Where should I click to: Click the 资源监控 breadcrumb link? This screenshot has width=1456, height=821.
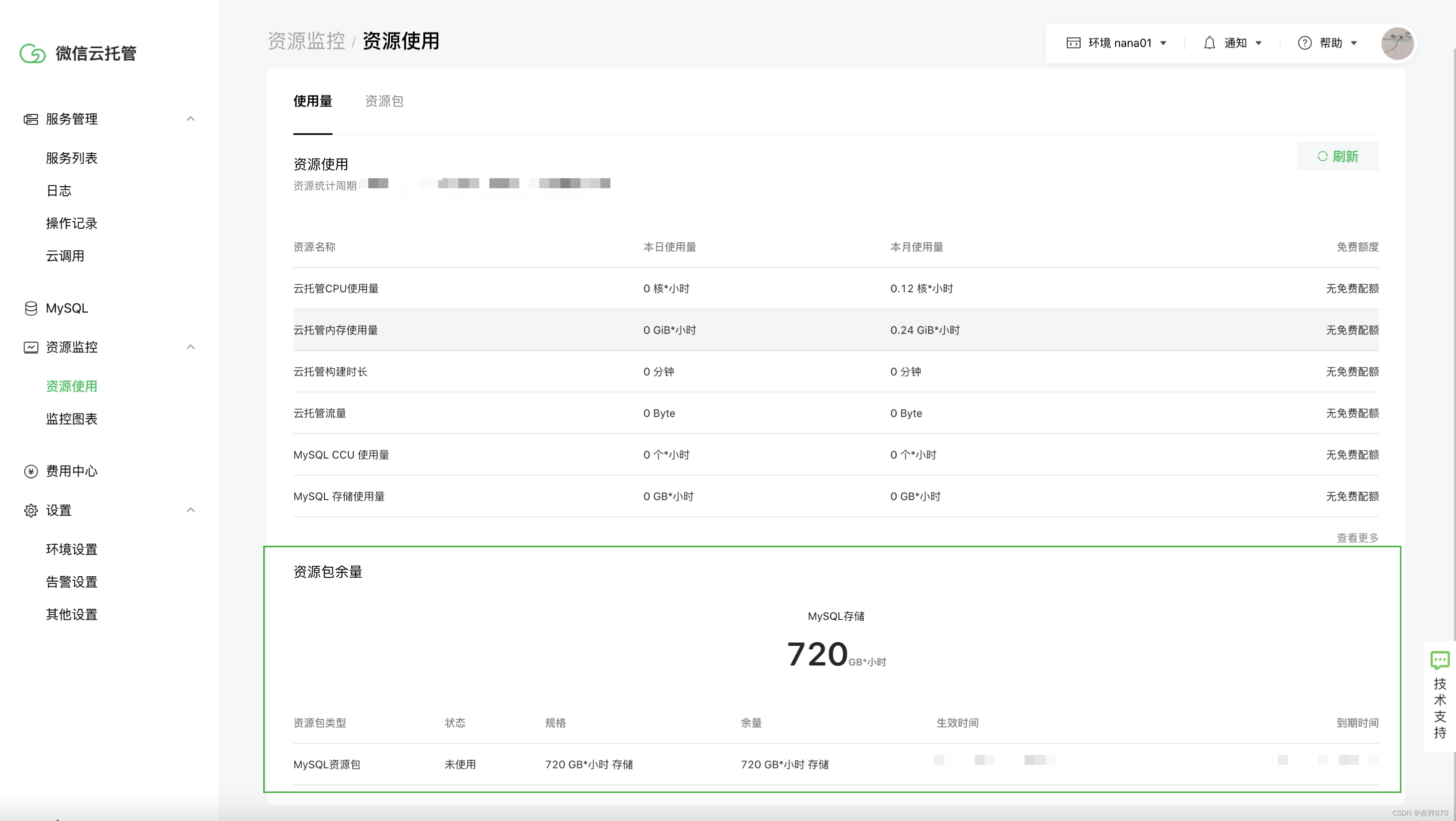pos(306,41)
